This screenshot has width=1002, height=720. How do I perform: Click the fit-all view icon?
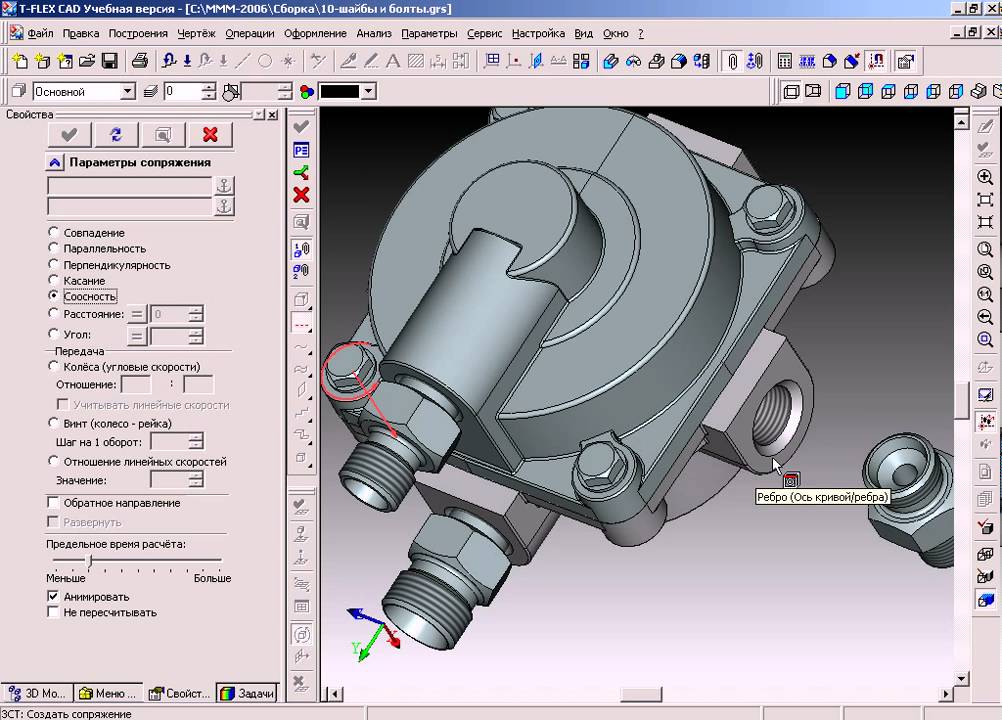(985, 199)
